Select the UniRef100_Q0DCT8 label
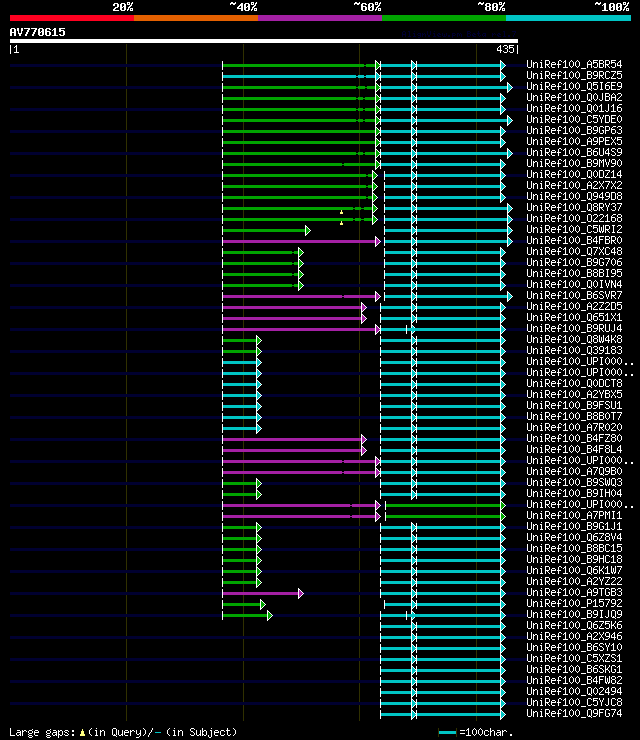The width and height of the screenshot is (640, 740). (x=574, y=383)
